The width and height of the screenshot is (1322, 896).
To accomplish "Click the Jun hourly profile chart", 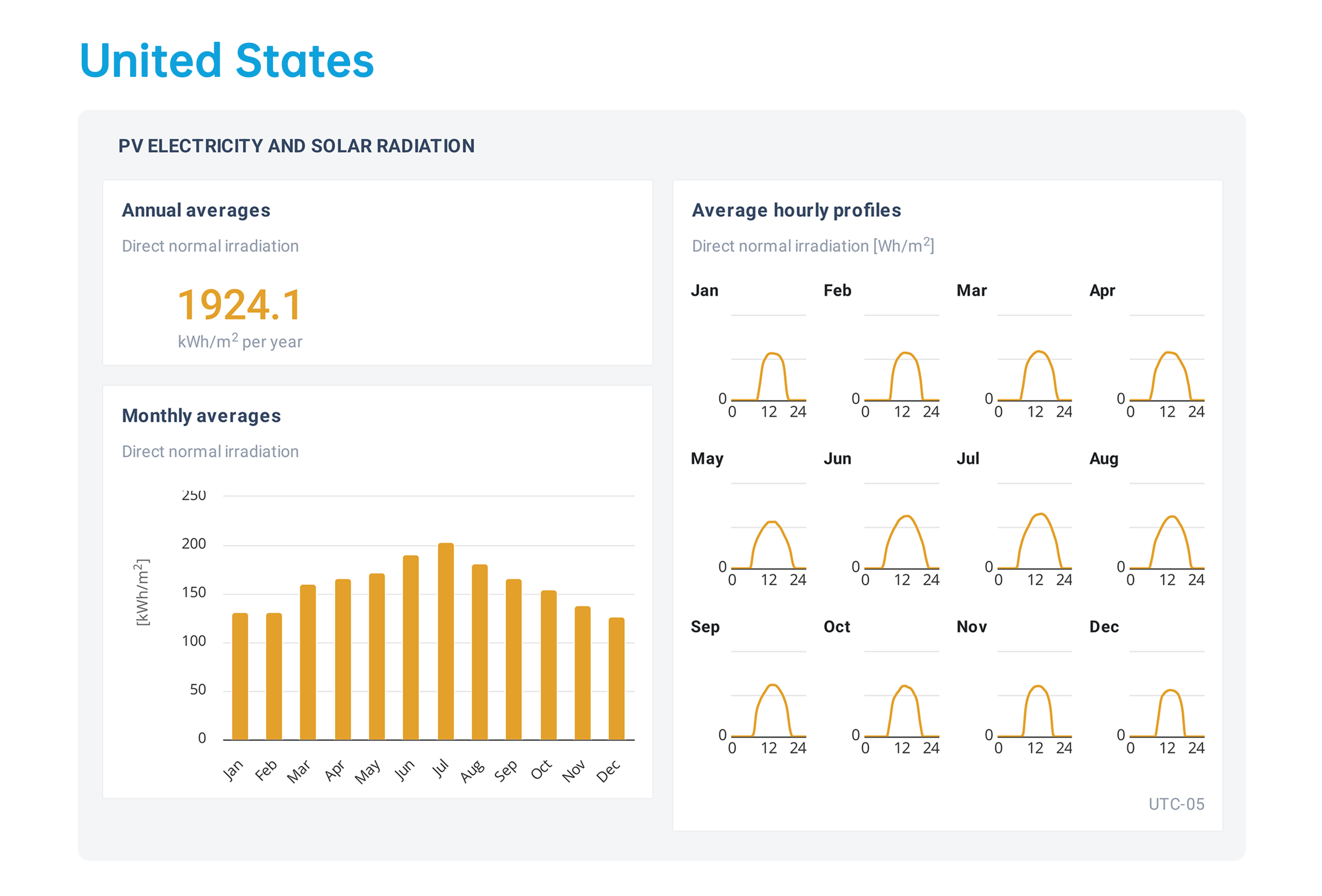I will tap(902, 532).
